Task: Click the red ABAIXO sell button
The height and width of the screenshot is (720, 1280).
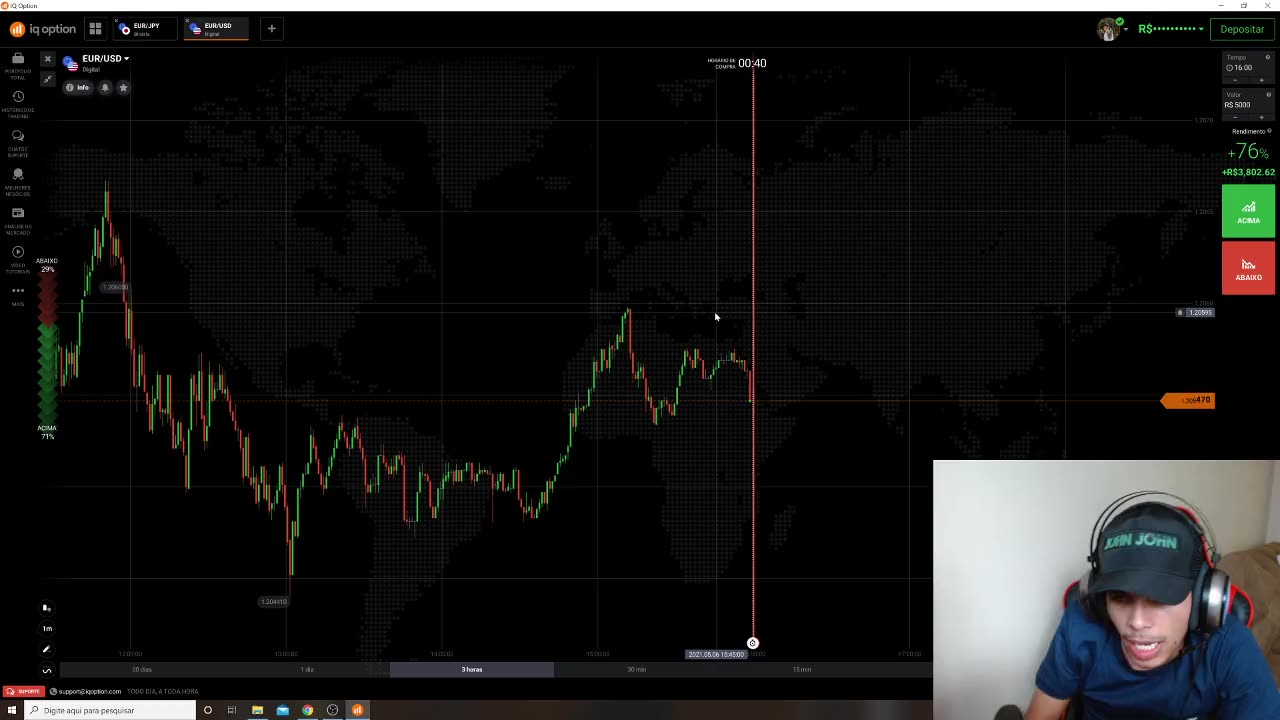Action: [1248, 268]
